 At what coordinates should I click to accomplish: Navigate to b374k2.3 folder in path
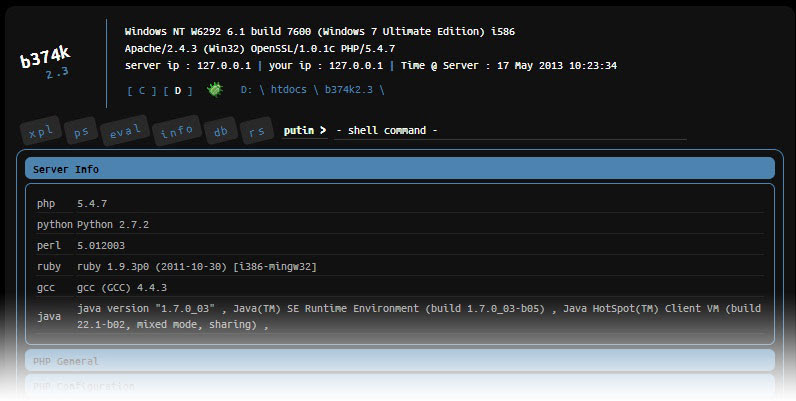(349, 90)
